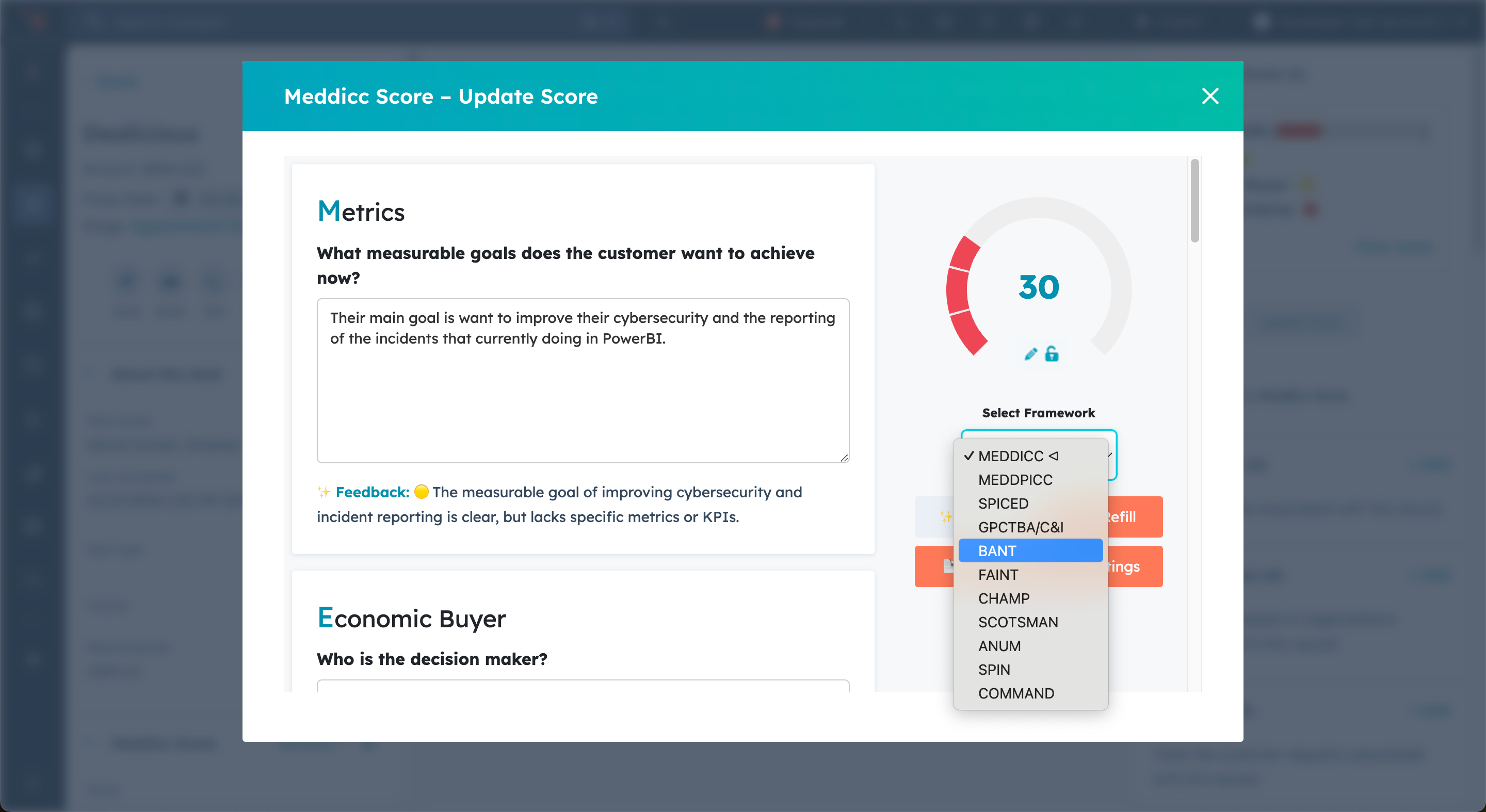Image resolution: width=1486 pixels, height=812 pixels.
Task: Select SPIN from the dropdown options
Action: coord(994,670)
